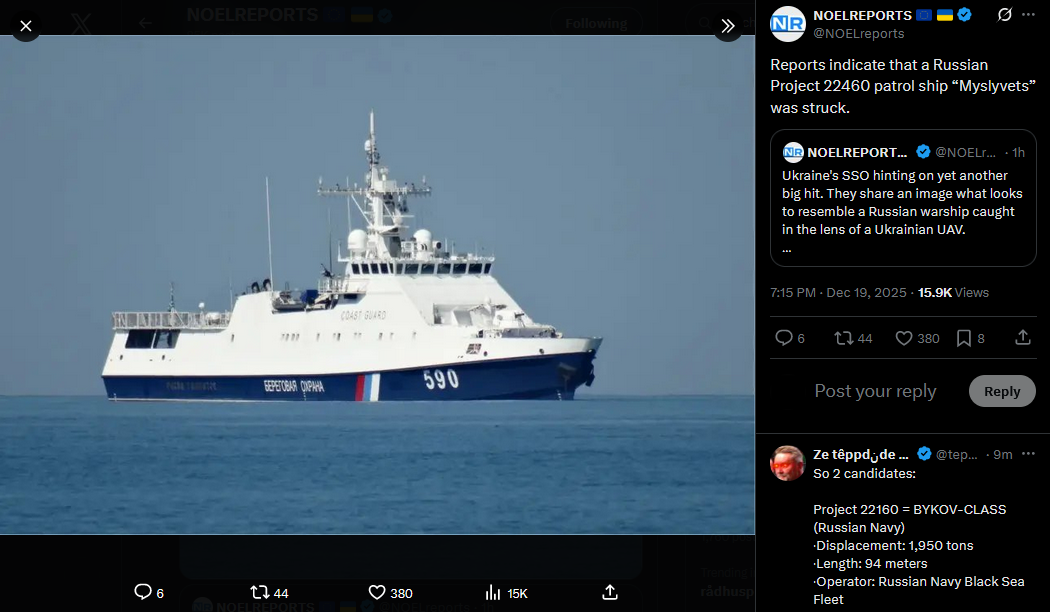Close the image viewer with X icon

tap(25, 26)
